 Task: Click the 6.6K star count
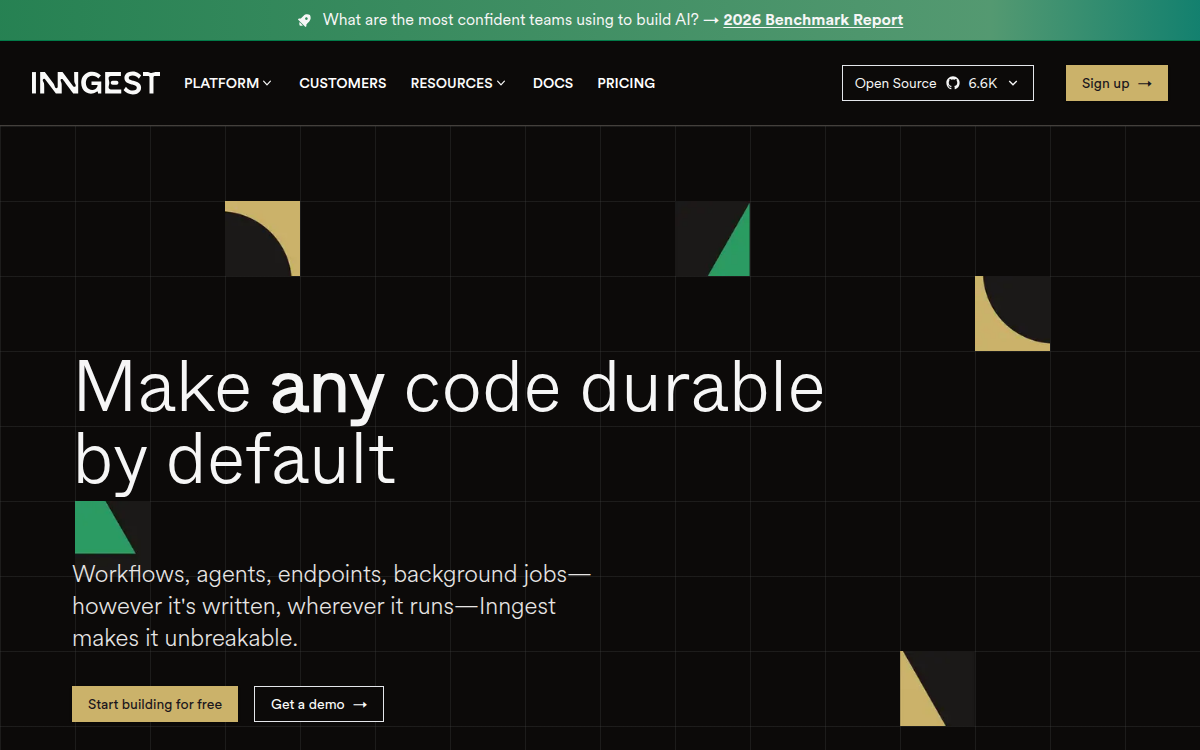983,83
